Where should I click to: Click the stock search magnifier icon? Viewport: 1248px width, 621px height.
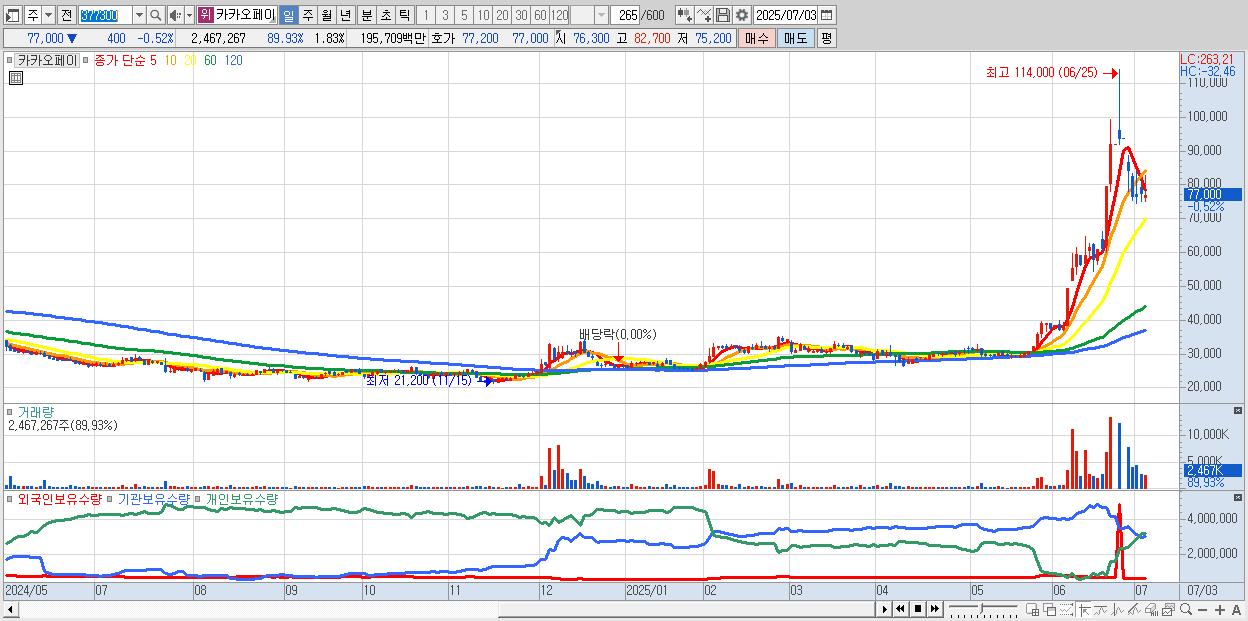coord(156,15)
